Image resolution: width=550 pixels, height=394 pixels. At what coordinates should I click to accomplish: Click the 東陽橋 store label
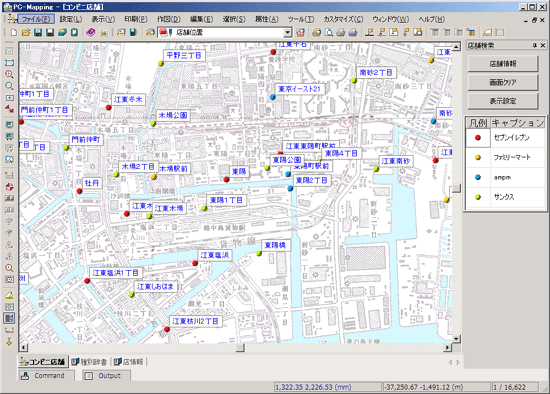pyautogui.click(x=275, y=245)
